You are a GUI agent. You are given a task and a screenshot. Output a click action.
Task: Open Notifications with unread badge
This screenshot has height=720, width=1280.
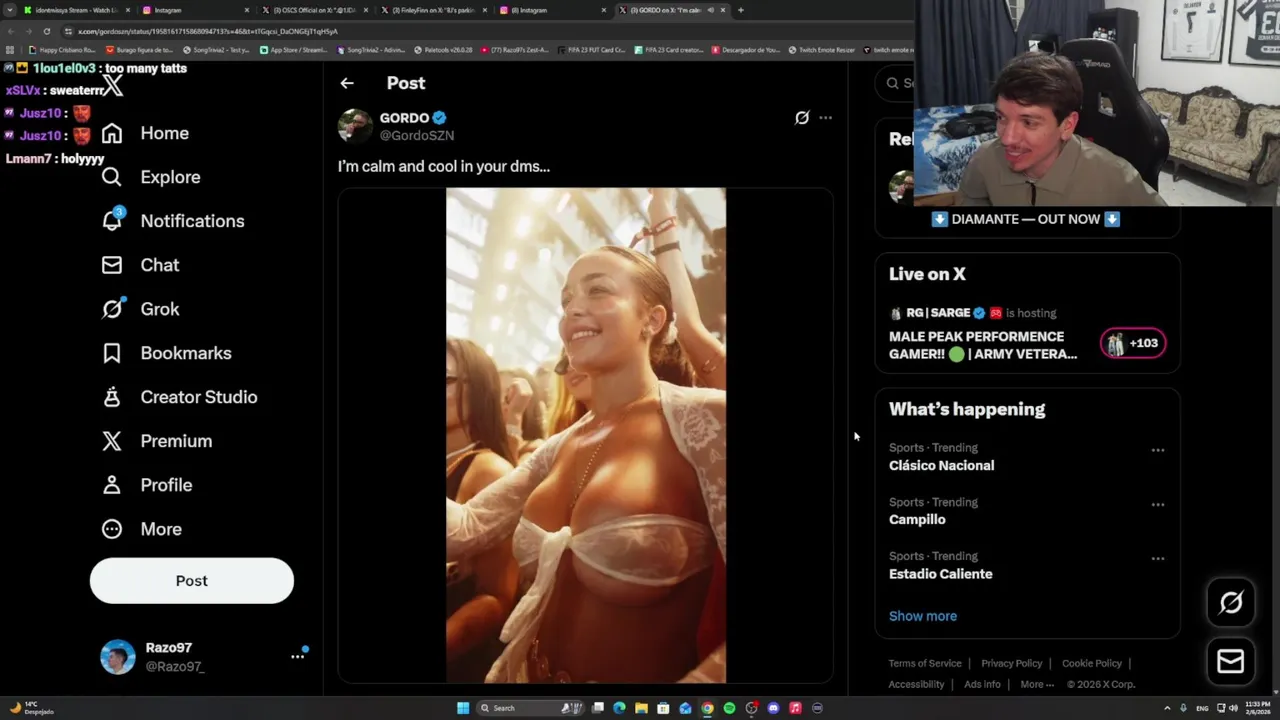(x=173, y=221)
